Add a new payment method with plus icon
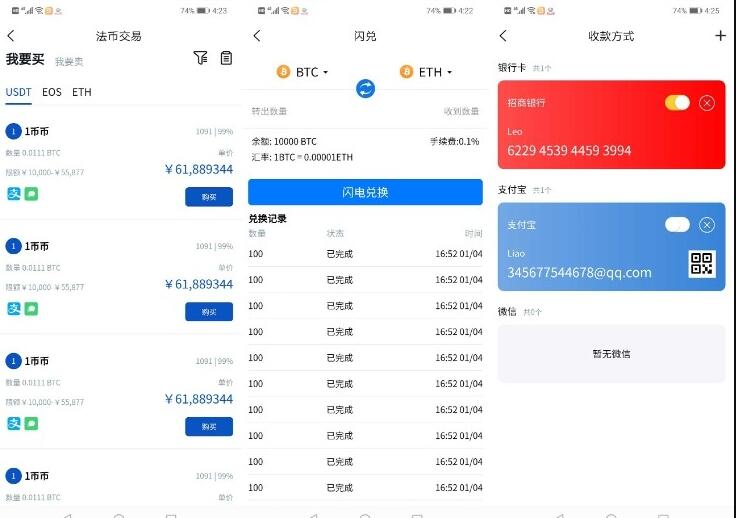 tap(720, 36)
